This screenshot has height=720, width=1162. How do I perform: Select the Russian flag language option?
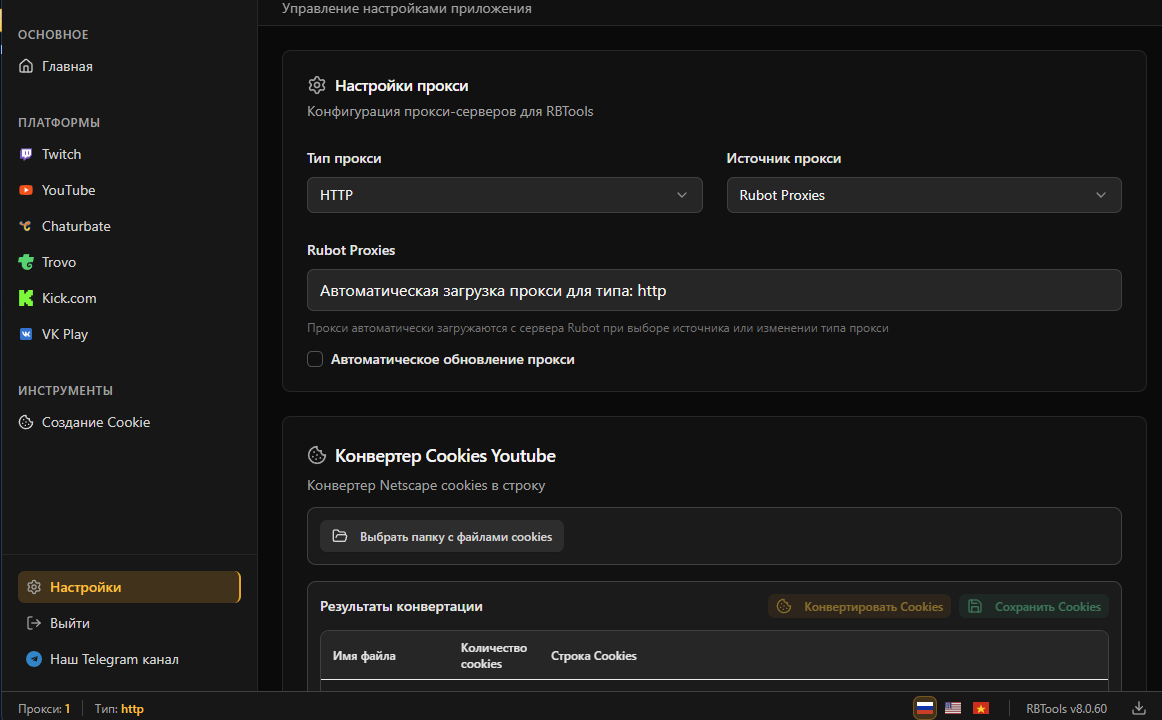point(925,708)
